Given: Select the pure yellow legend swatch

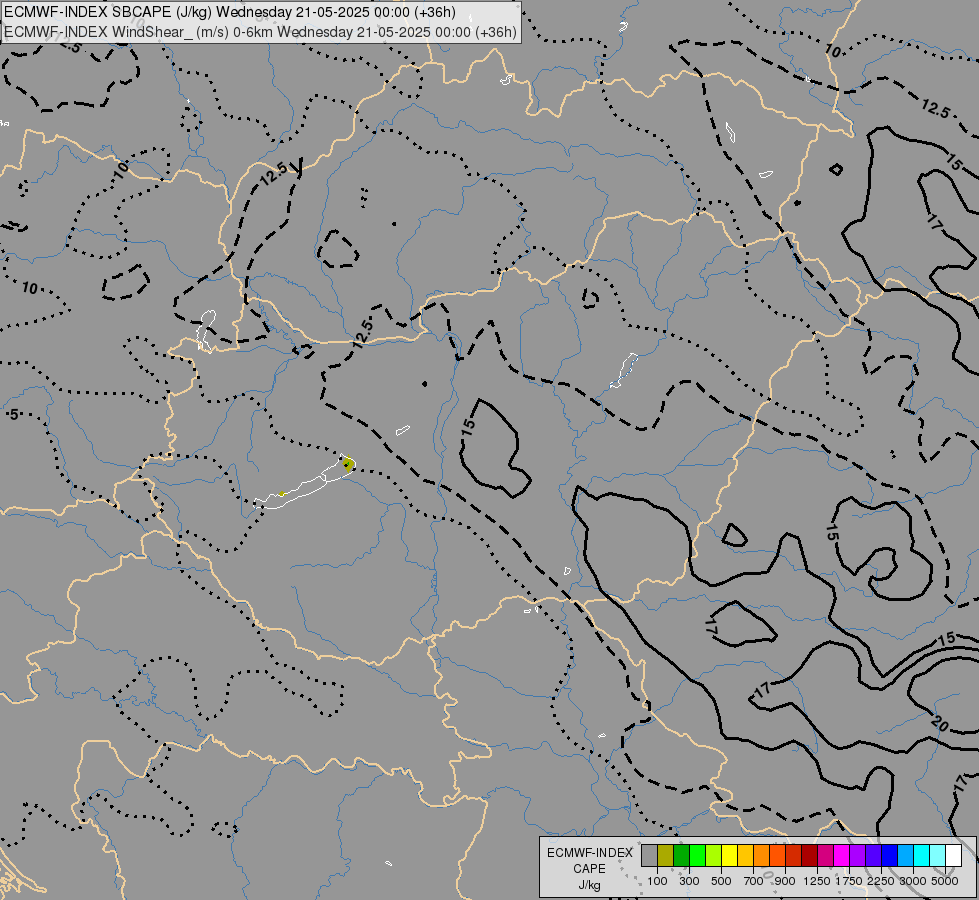Looking at the screenshot, I should pyautogui.click(x=729, y=855).
